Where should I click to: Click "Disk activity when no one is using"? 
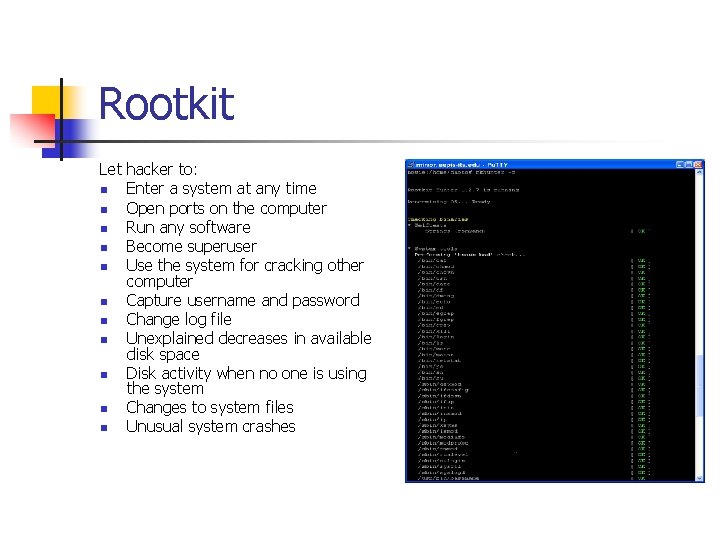[246, 373]
